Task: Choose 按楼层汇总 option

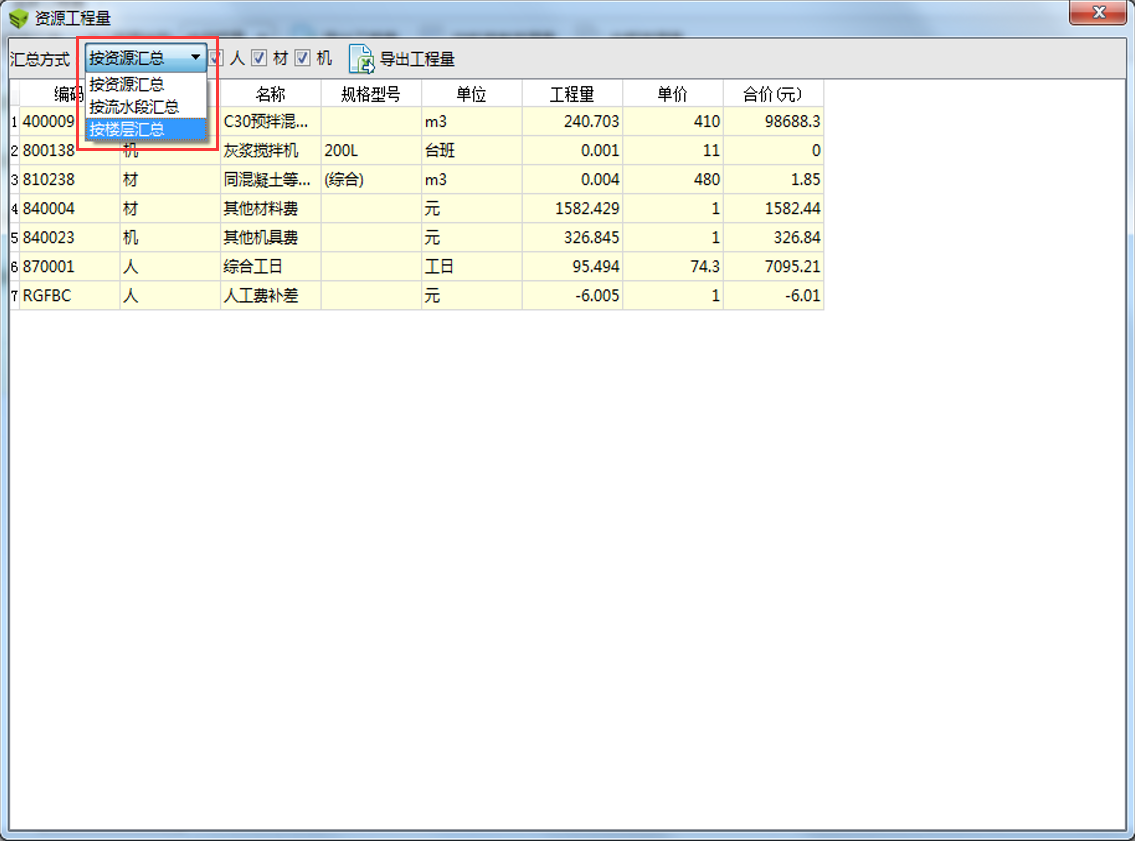Action: pyautogui.click(x=146, y=130)
